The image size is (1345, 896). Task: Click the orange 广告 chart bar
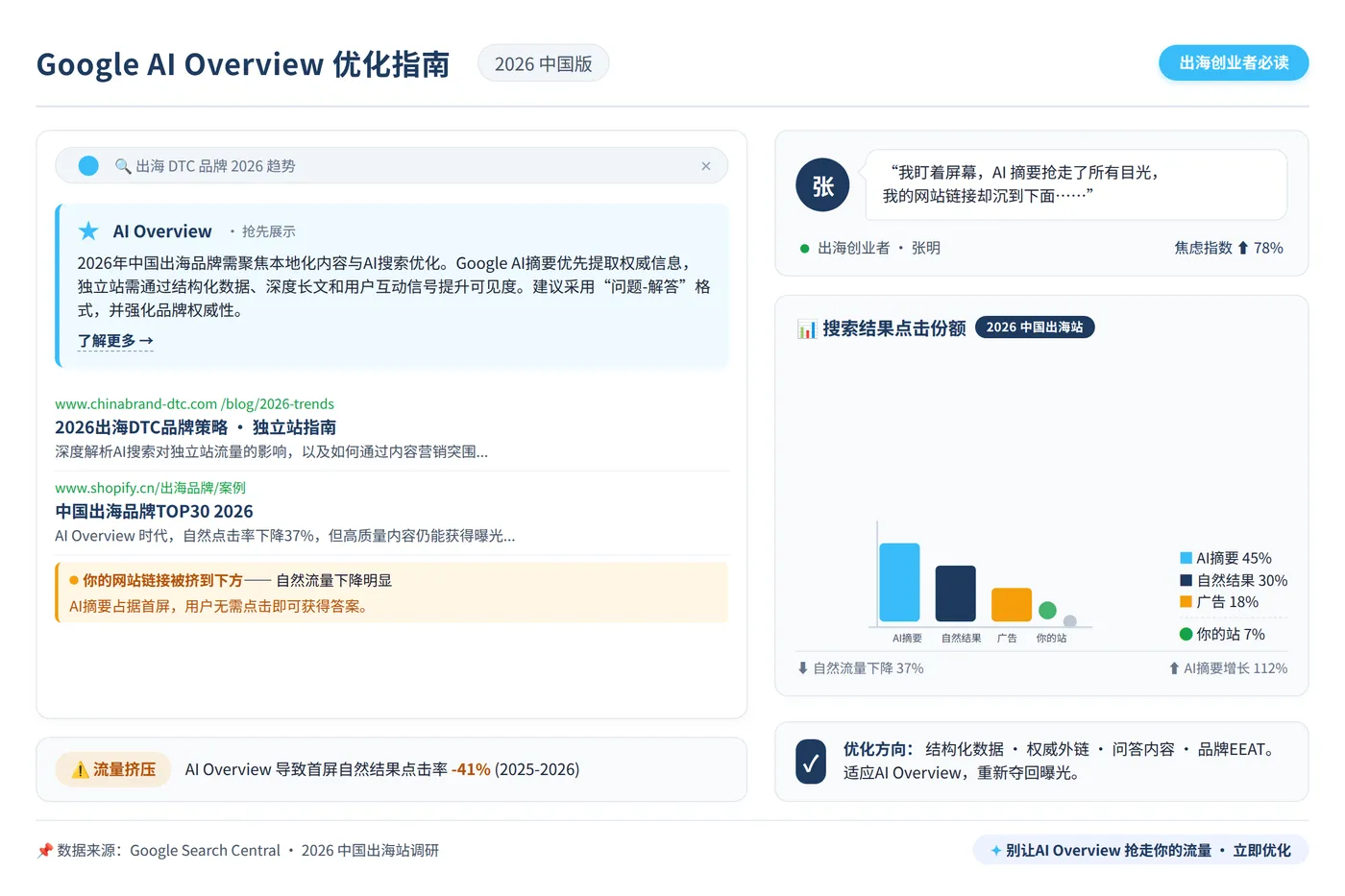(1012, 605)
